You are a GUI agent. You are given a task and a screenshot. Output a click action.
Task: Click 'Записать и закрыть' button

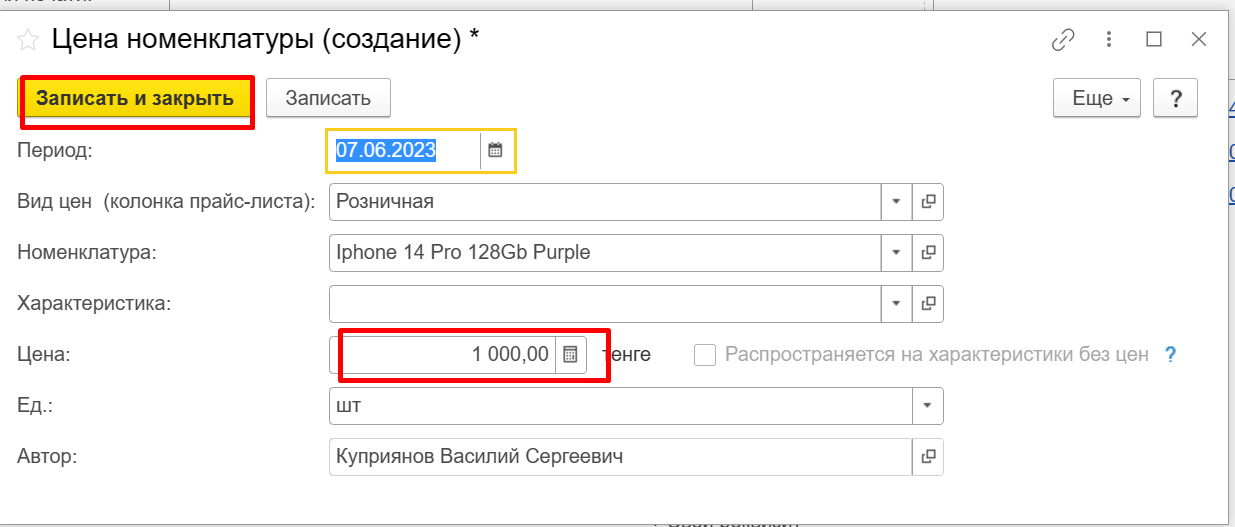[x=135, y=99]
